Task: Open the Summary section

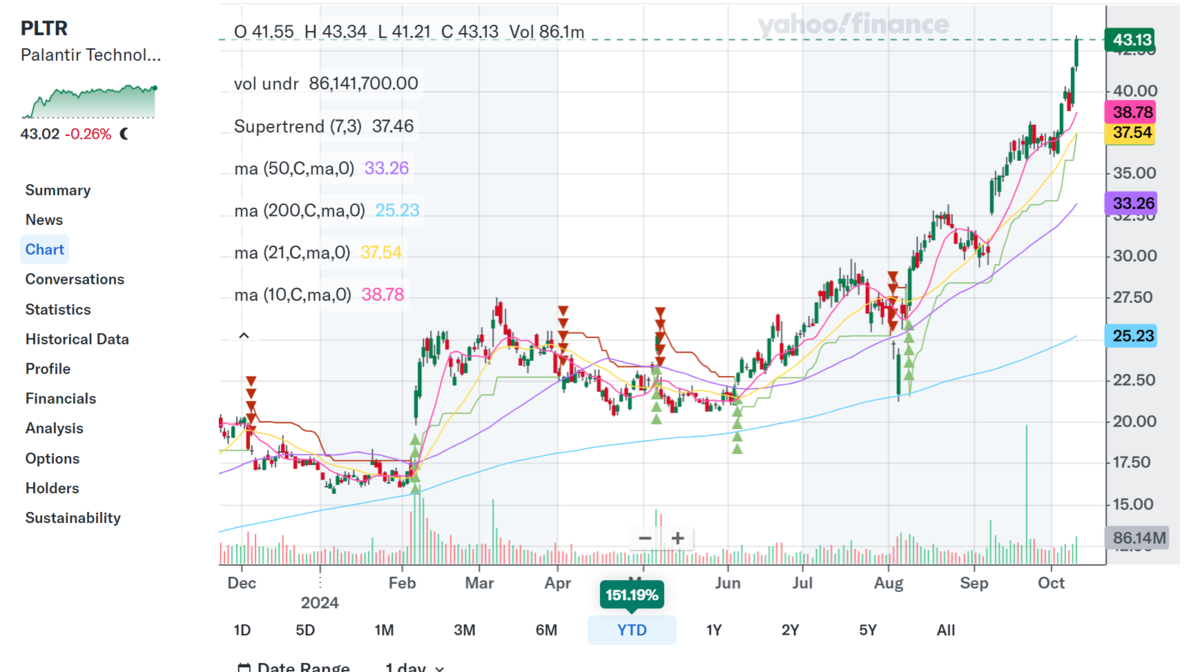Action: [58, 190]
